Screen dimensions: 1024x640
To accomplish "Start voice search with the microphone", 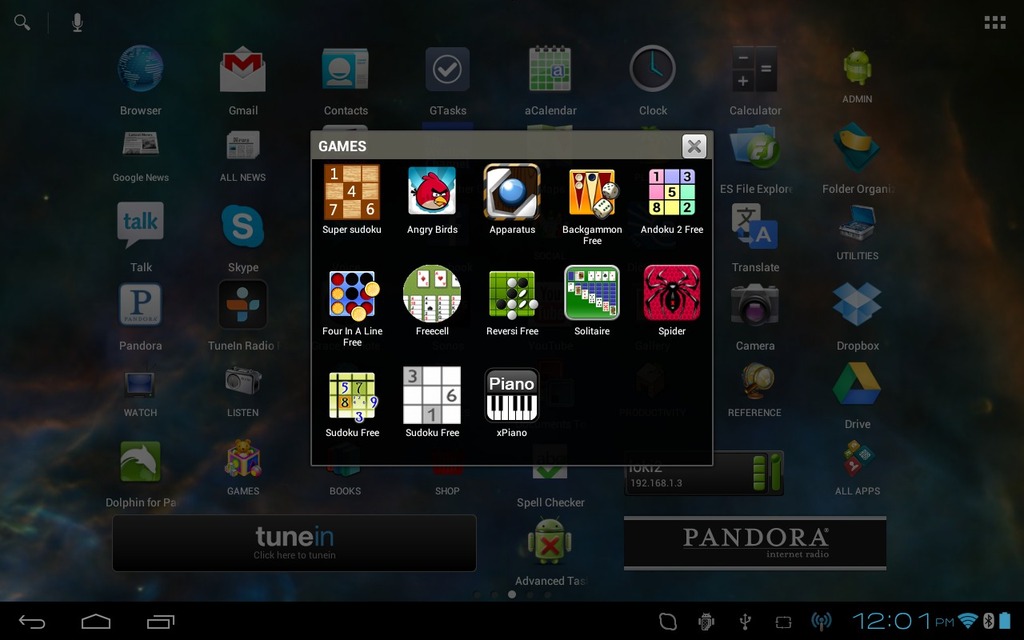I will tap(77, 22).
